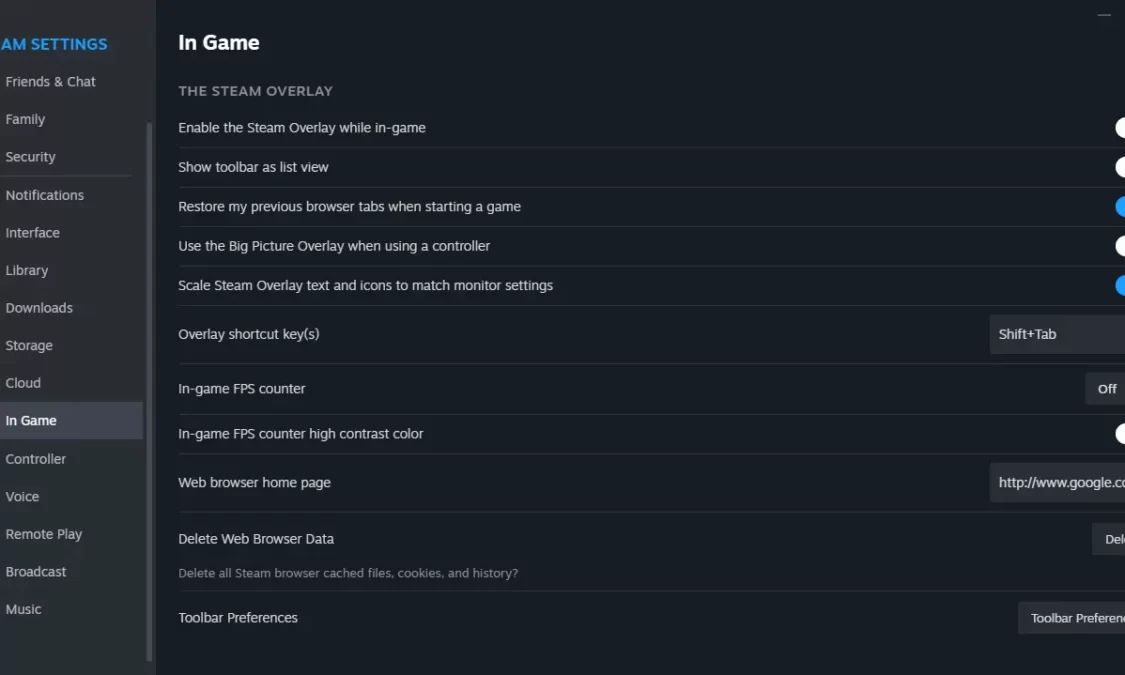Click the Delete Web Browser Data button
The width and height of the screenshot is (1125, 675).
click(1108, 539)
